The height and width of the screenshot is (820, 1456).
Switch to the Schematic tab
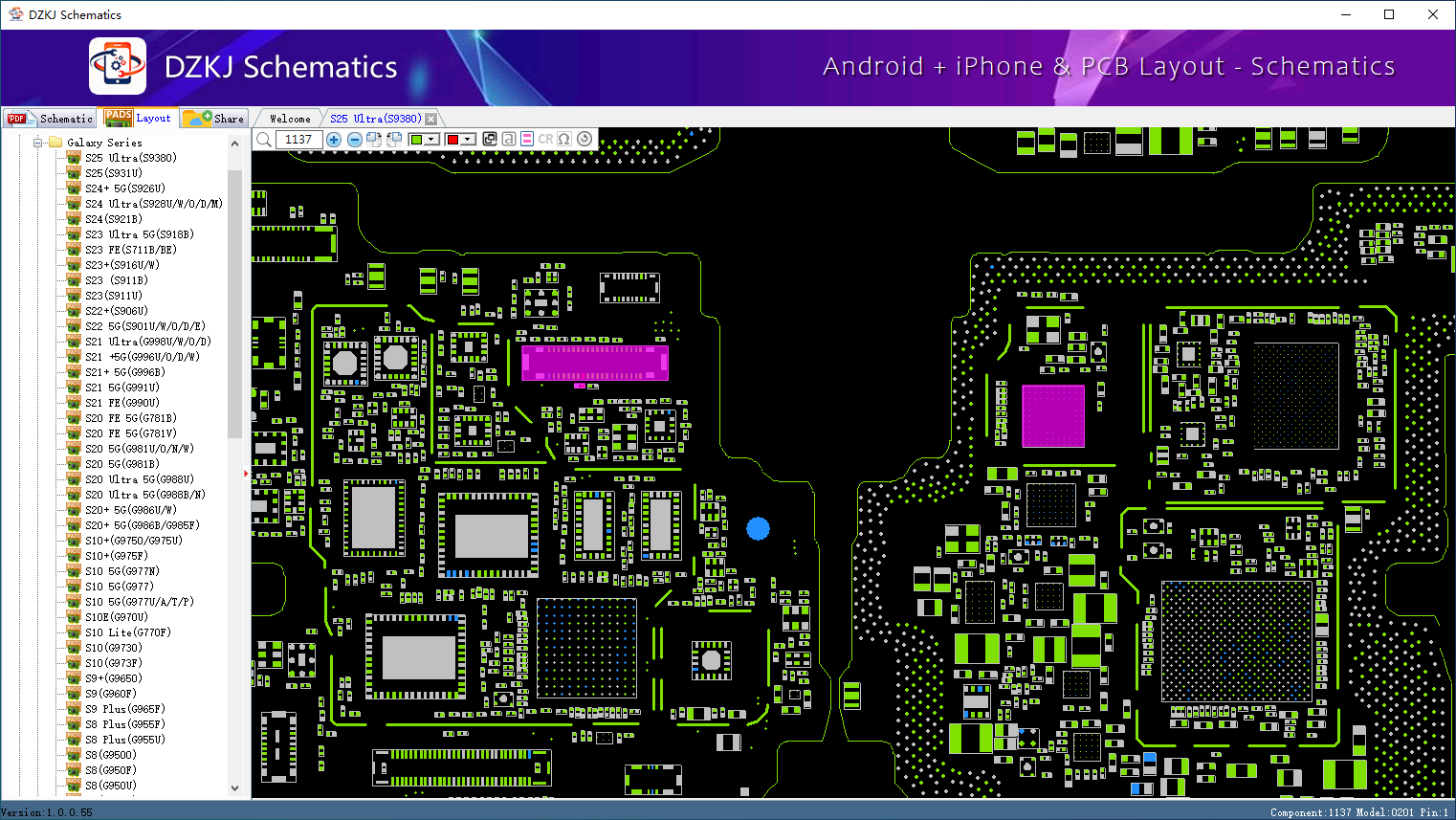point(50,118)
